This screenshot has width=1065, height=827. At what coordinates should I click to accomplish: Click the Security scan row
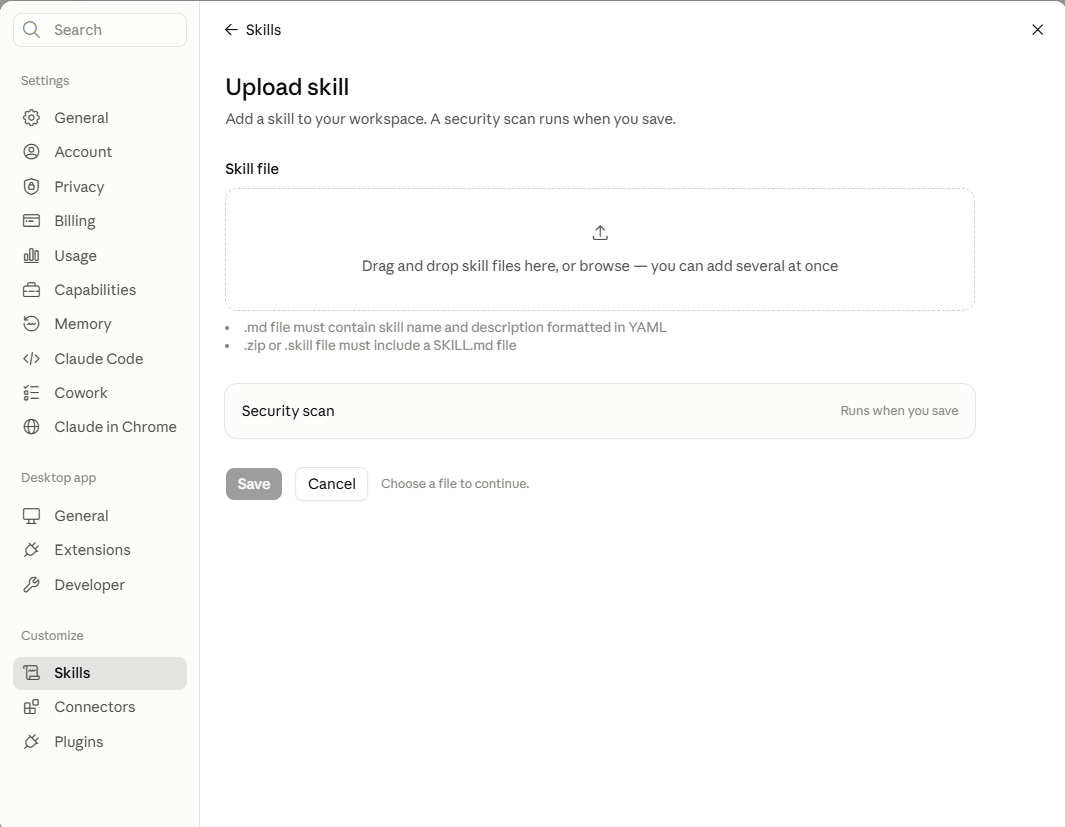point(600,411)
